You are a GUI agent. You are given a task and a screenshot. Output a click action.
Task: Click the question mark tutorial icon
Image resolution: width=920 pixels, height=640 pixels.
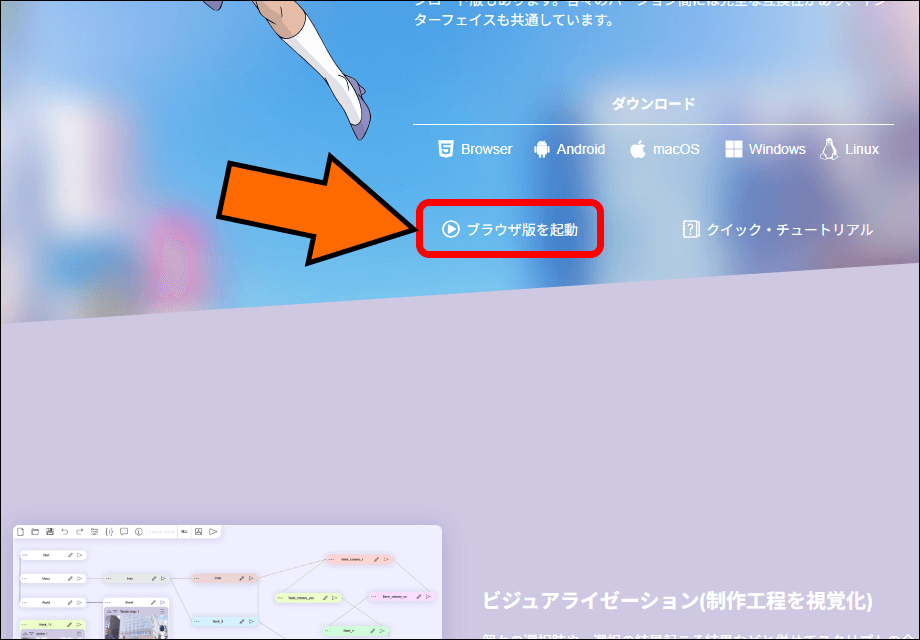tap(691, 229)
